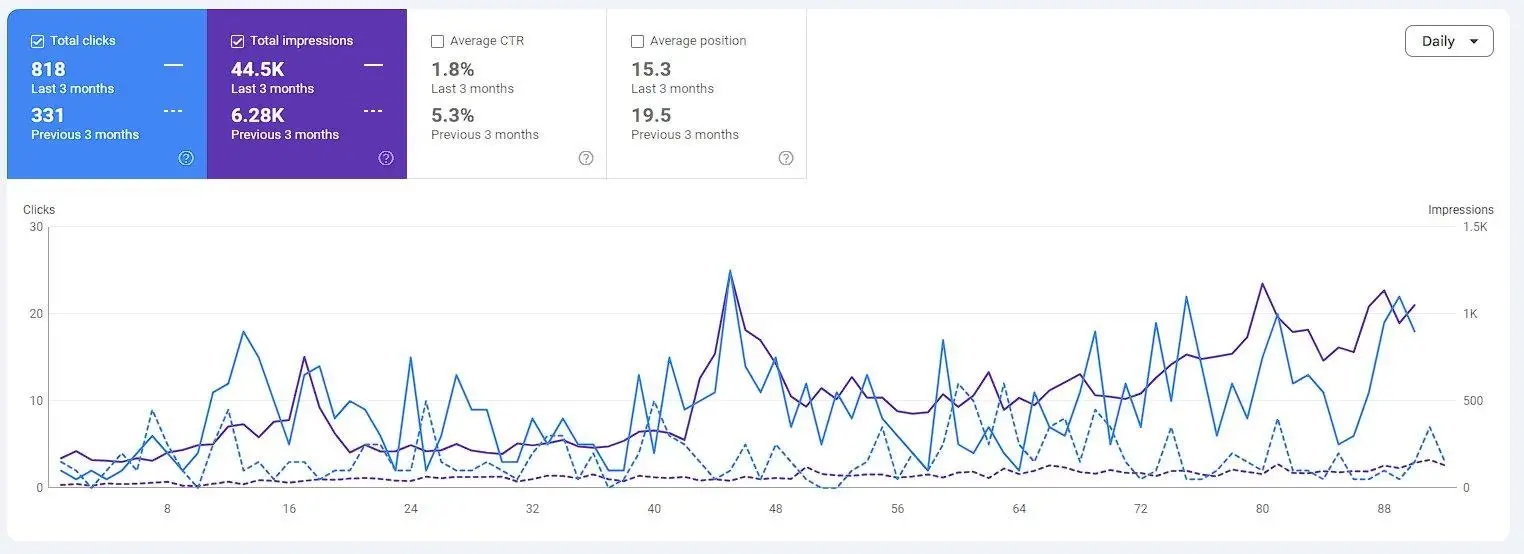Click solid line legend in Total clicks card
Screen dimensions: 1524x554
[173, 65]
